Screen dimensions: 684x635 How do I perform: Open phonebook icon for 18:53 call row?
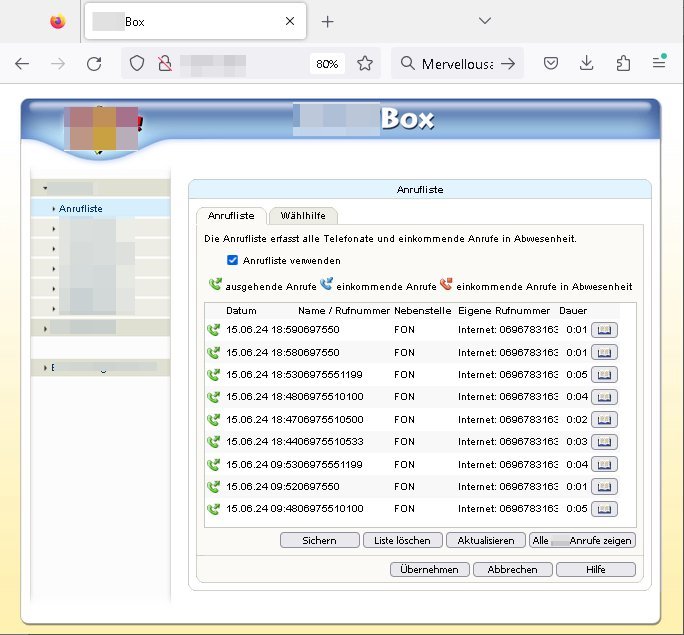point(604,375)
